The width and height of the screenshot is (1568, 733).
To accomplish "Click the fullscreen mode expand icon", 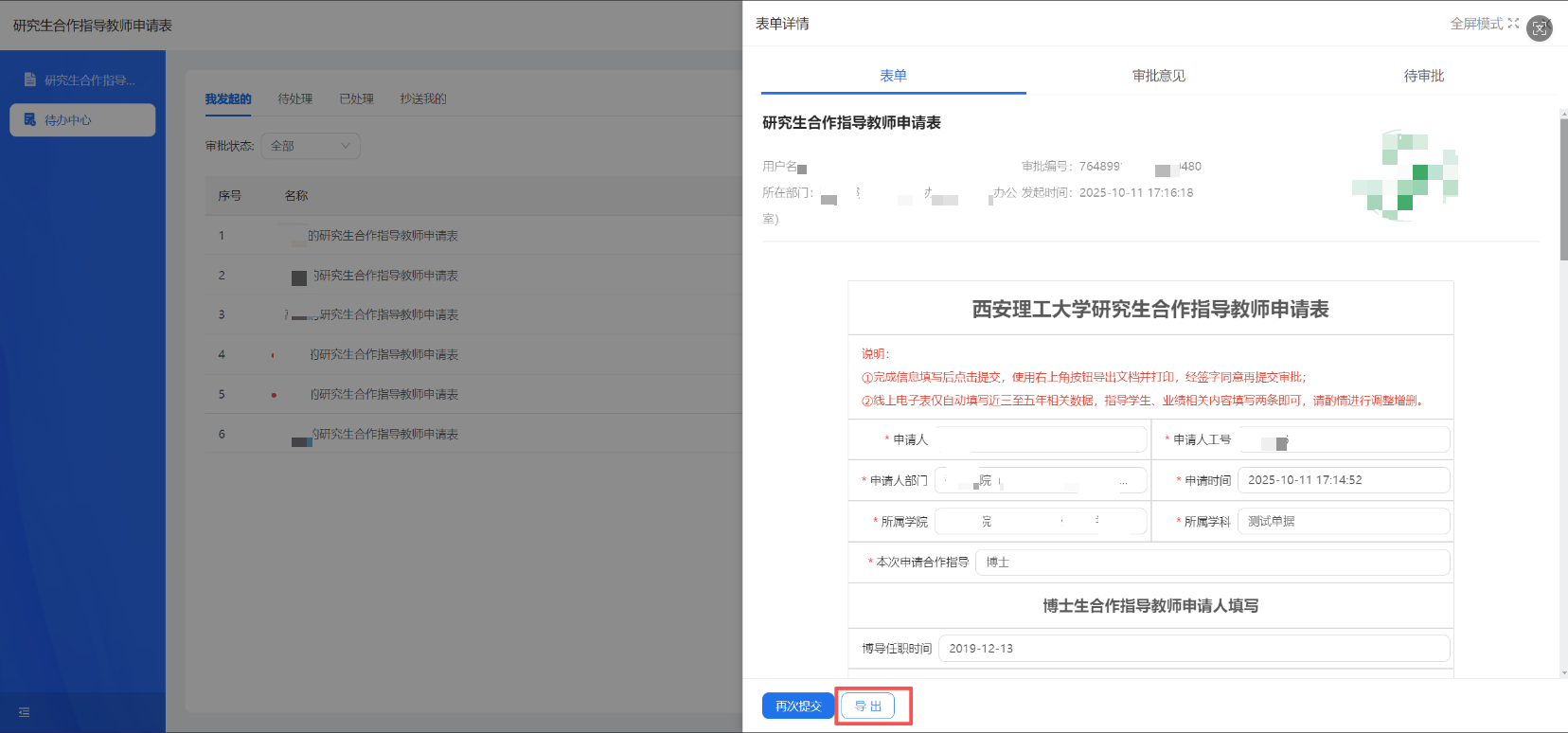I will pos(1513,24).
